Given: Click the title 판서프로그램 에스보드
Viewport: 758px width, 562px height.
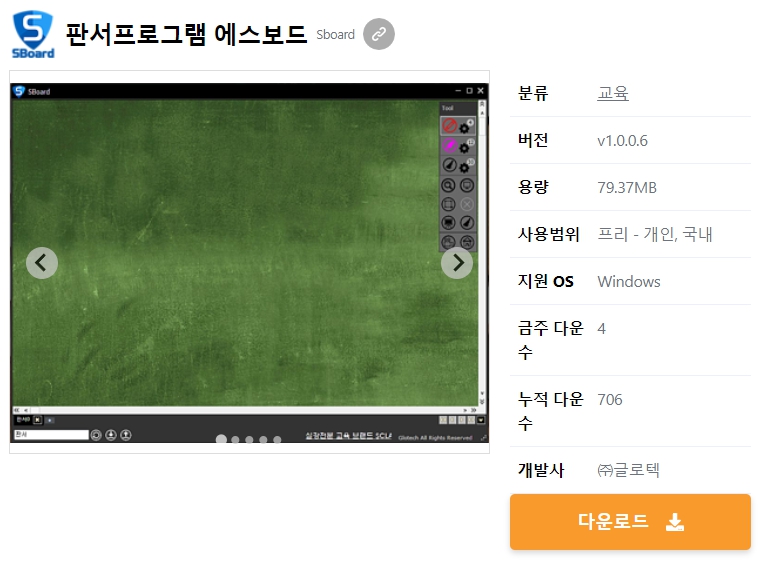Looking at the screenshot, I should 186,34.
